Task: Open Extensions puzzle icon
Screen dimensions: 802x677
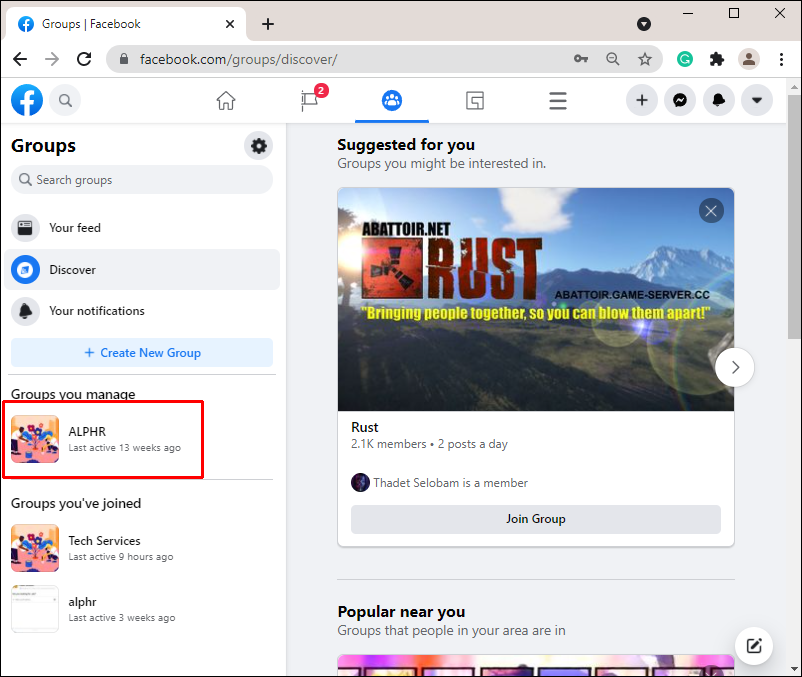Action: click(717, 59)
